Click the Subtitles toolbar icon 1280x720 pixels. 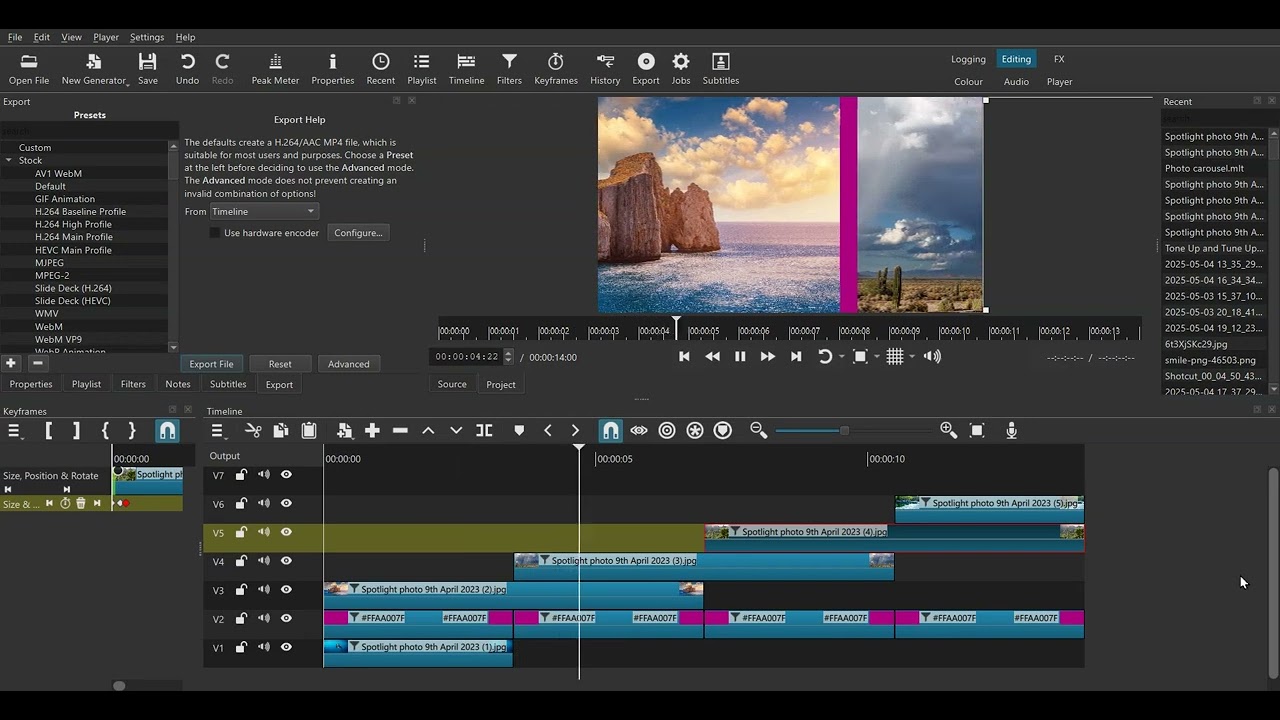720,68
